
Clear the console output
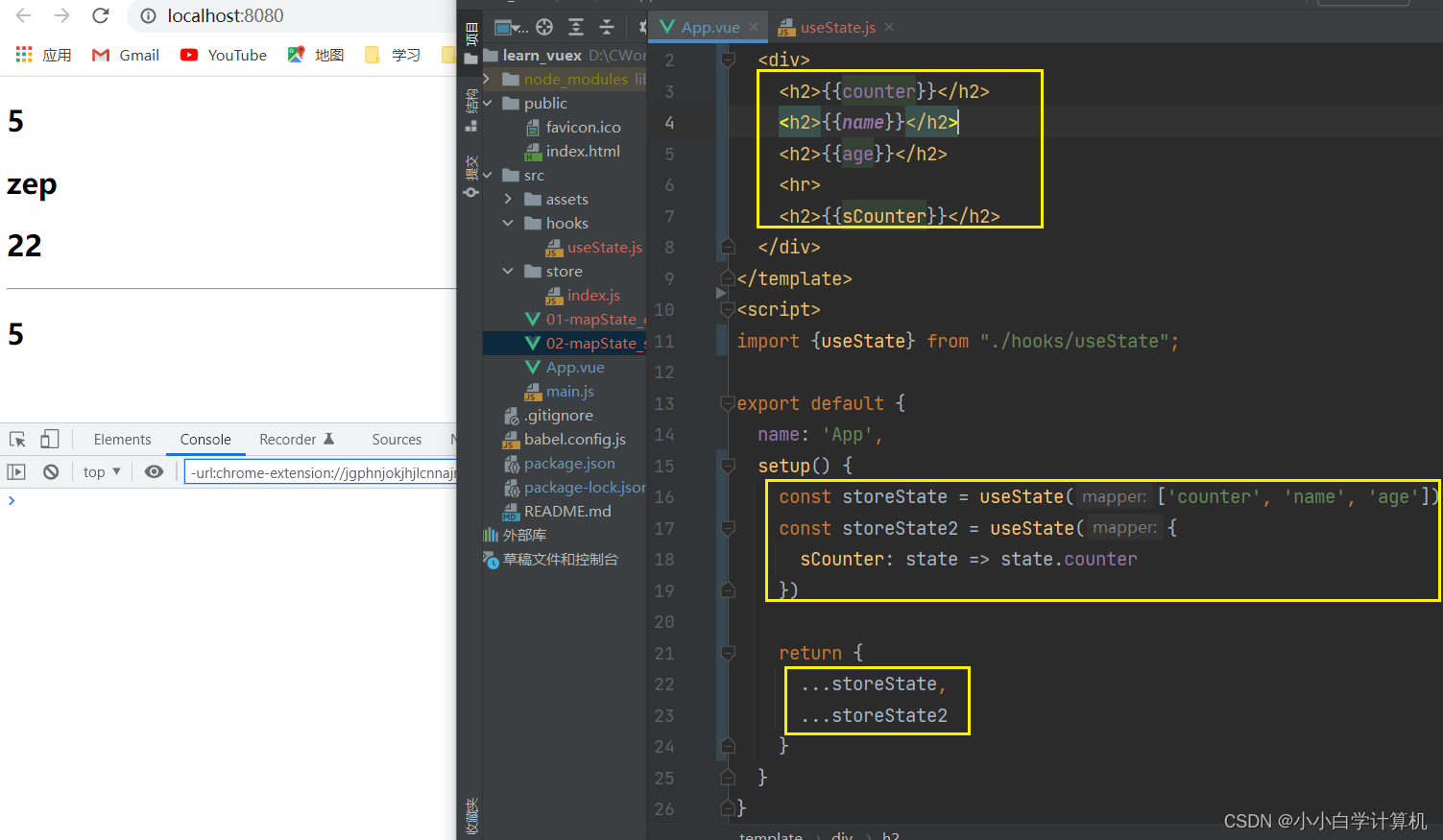tap(51, 471)
